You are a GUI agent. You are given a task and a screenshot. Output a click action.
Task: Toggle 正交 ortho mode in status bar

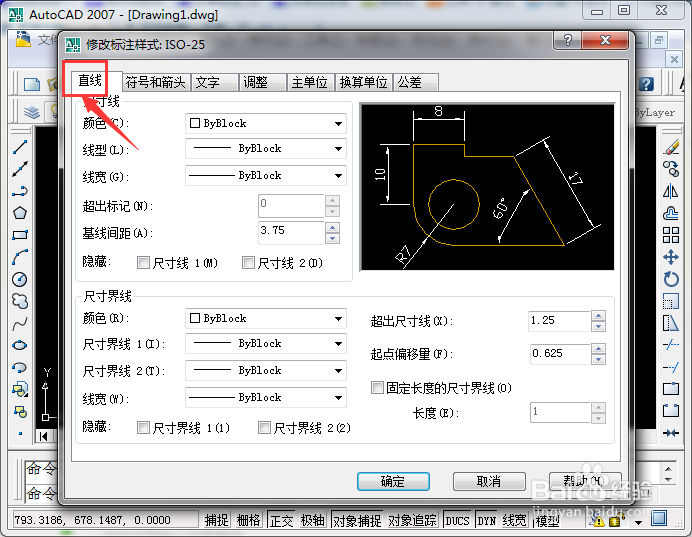tap(281, 520)
